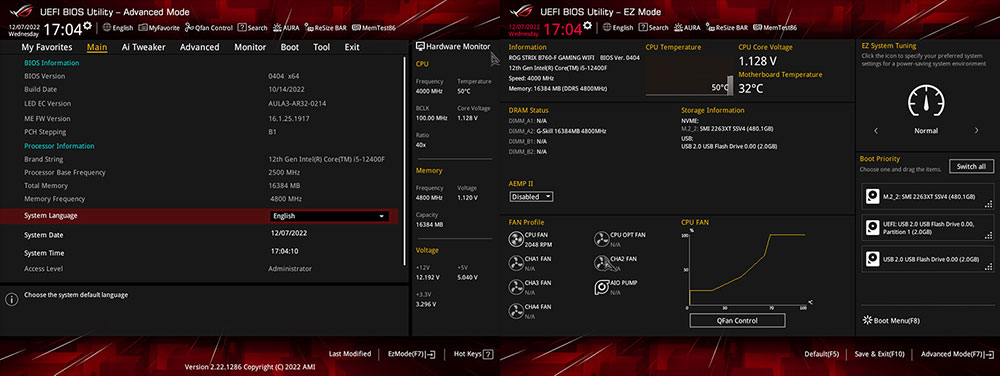Select the UEFI USB 2.0 Flash Drive Partition 1 boot entry

tap(928, 228)
